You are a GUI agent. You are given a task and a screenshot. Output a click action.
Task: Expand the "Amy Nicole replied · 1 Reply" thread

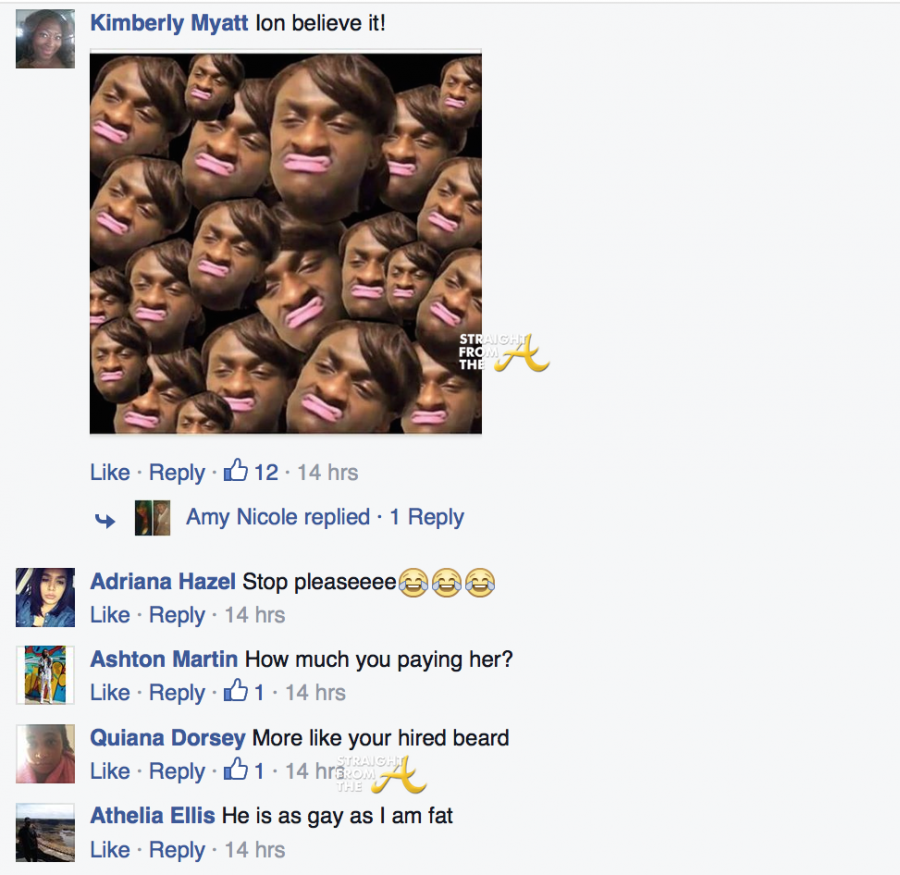pyautogui.click(x=325, y=517)
